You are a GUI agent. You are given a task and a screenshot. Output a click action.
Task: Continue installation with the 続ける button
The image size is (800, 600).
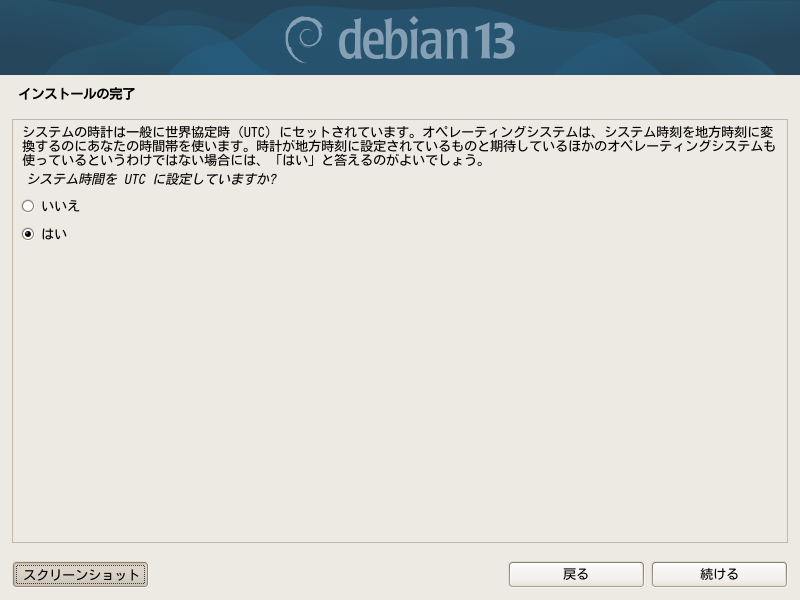[719, 574]
